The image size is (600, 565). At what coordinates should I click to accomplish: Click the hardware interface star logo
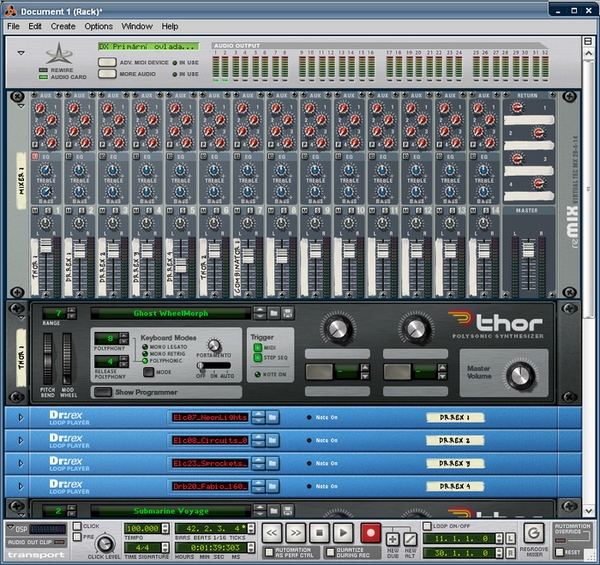pyautogui.click(x=59, y=54)
